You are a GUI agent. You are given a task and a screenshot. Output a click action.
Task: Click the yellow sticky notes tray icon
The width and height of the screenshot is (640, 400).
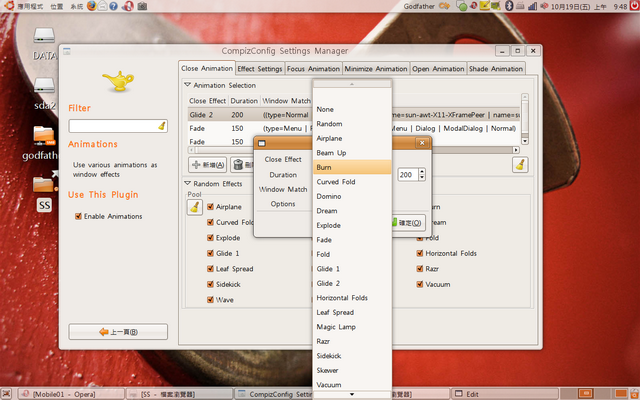coord(484,6)
